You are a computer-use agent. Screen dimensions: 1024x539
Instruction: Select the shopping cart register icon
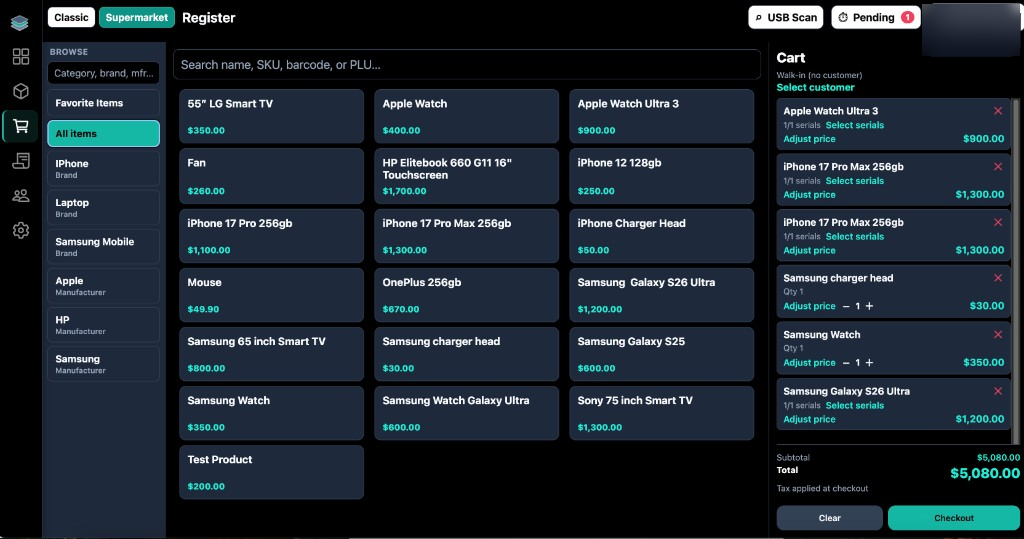[x=21, y=126]
